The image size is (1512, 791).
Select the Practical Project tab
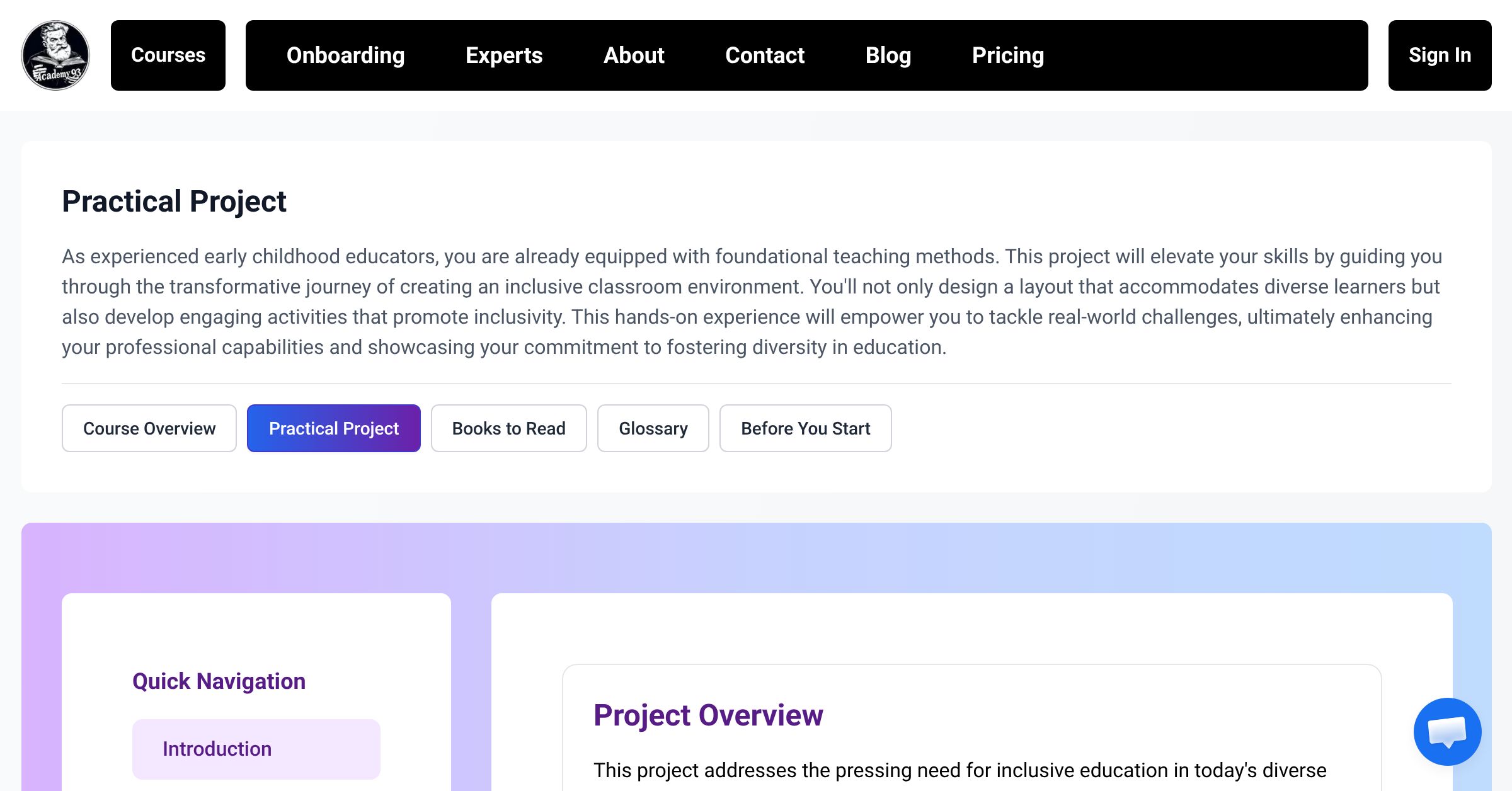(x=334, y=428)
